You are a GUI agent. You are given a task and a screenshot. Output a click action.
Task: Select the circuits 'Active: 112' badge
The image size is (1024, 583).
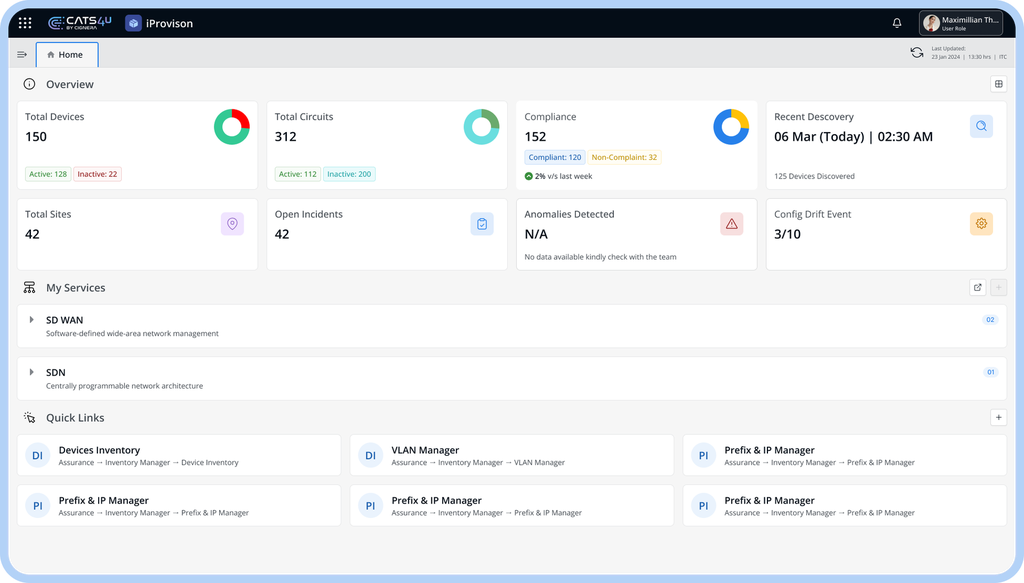[297, 174]
